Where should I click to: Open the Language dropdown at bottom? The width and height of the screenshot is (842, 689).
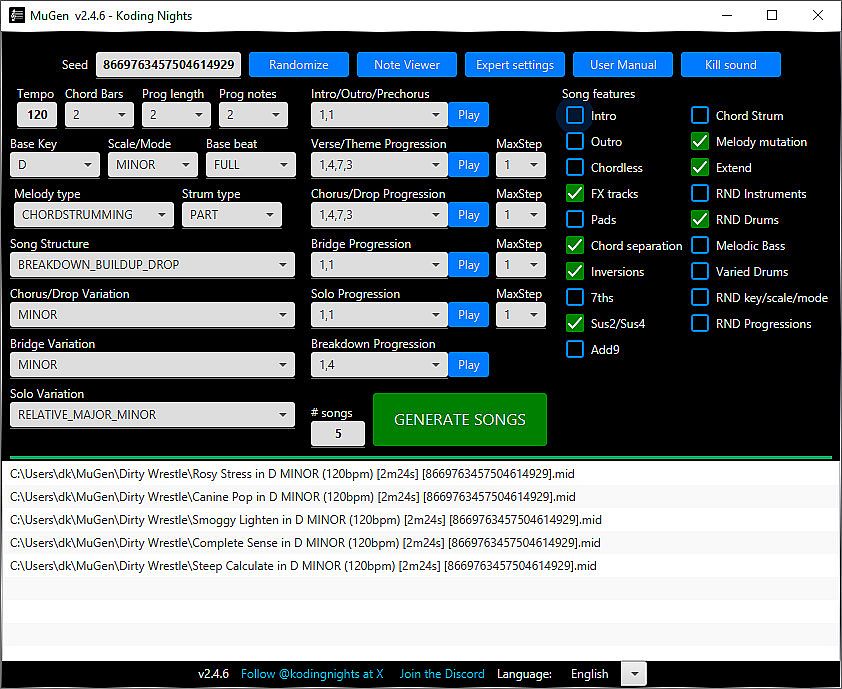(633, 674)
